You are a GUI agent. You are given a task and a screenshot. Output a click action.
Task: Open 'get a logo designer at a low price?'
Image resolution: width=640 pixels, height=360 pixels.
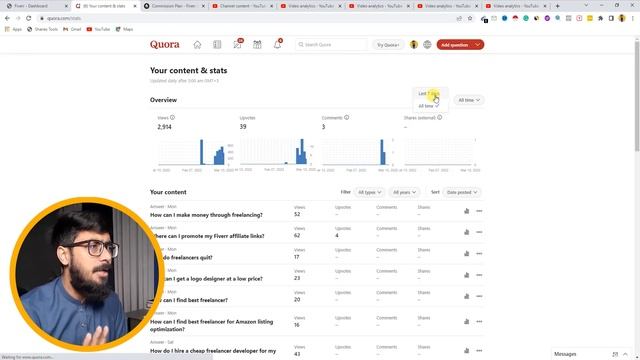(212, 279)
